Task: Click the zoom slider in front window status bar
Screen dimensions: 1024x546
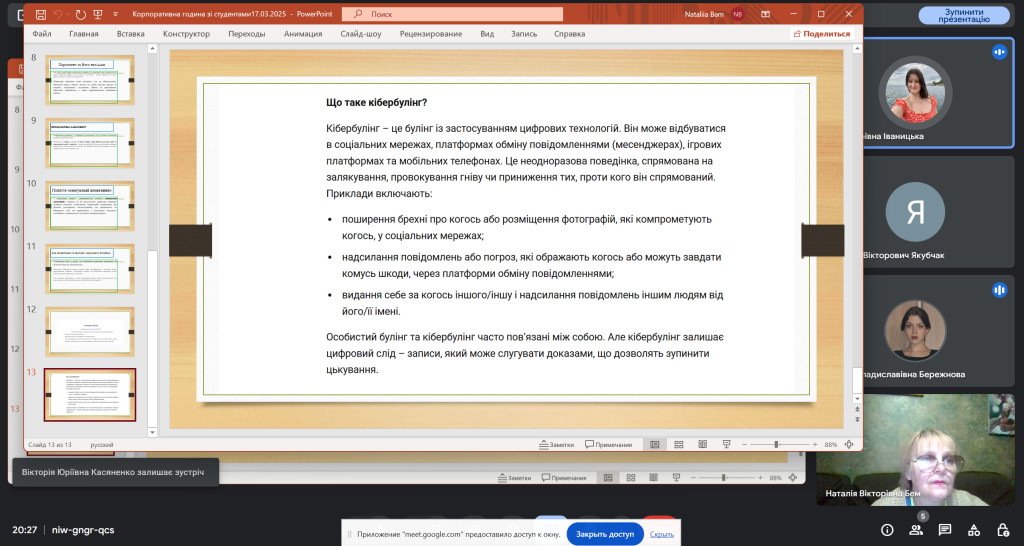Action: pyautogui.click(x=777, y=444)
